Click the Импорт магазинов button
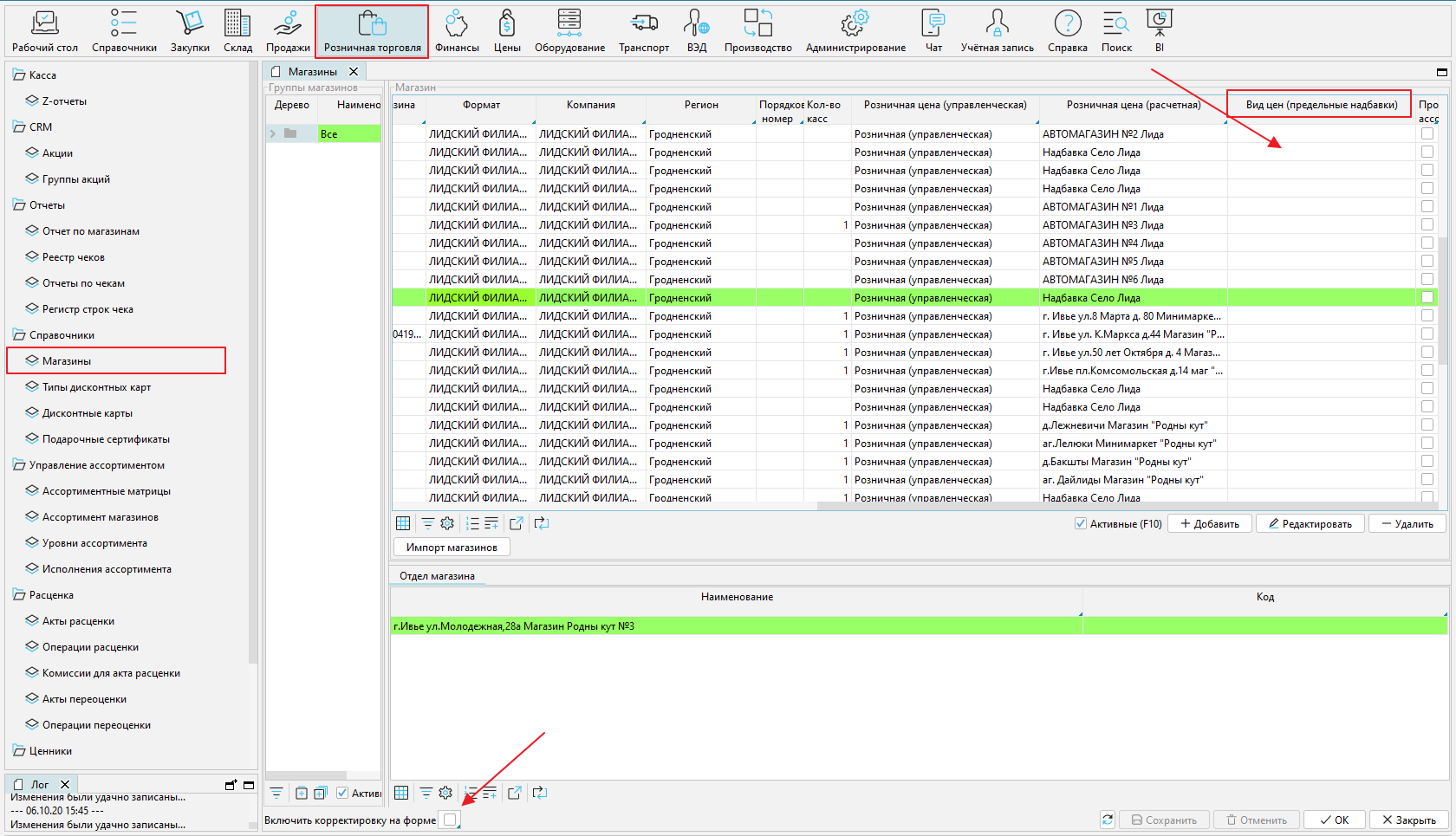The height and width of the screenshot is (836, 1456). point(452,548)
